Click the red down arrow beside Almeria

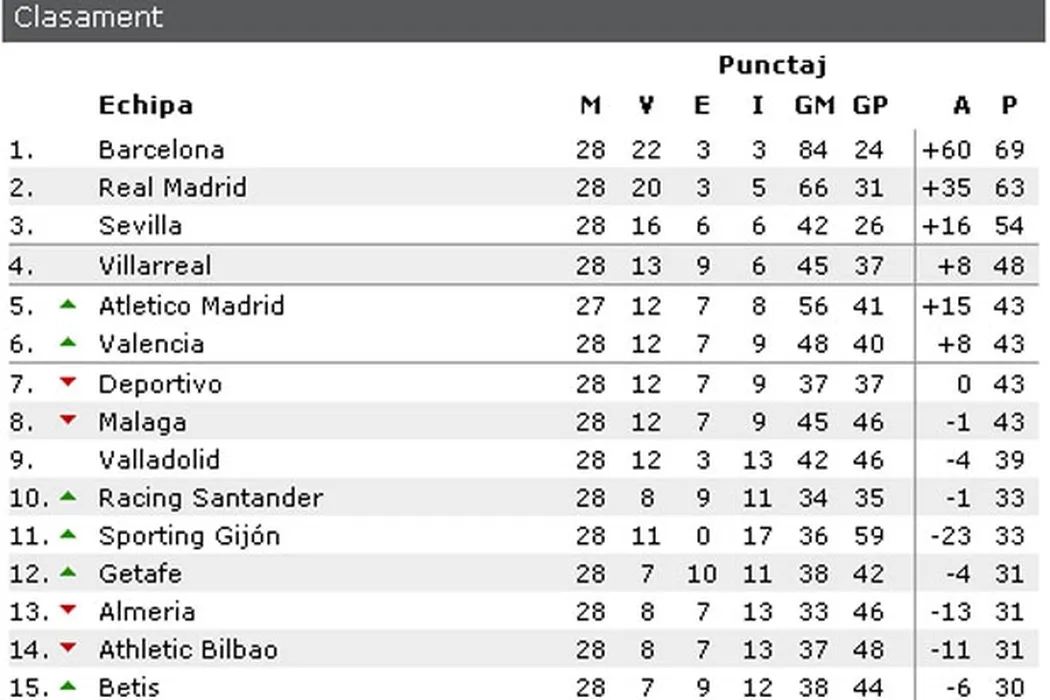[x=68, y=610]
